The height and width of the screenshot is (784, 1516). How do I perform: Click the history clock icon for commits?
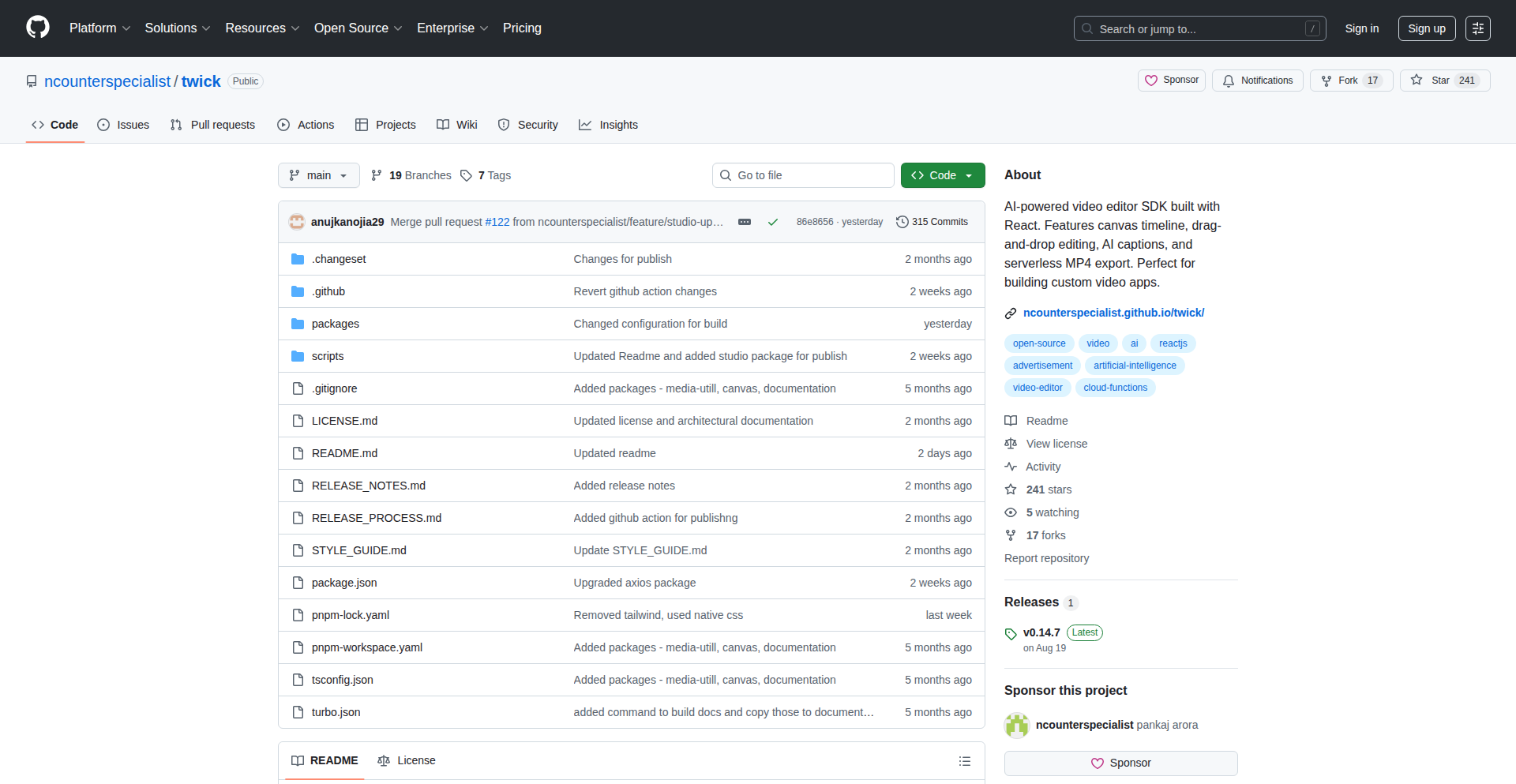tap(902, 222)
